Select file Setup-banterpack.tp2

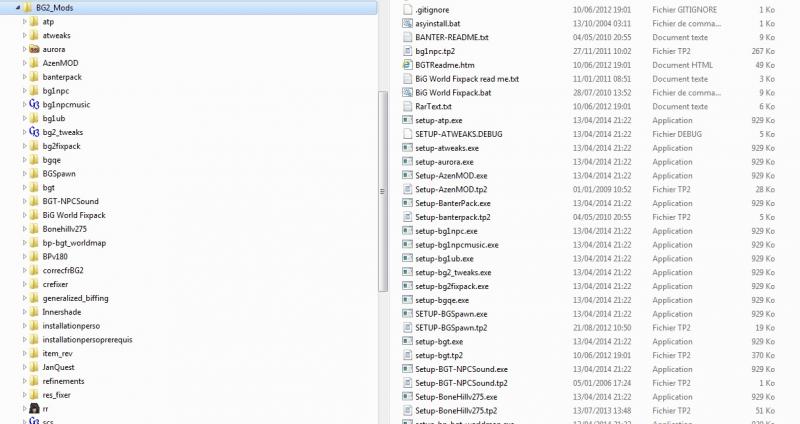pyautogui.click(x=453, y=217)
